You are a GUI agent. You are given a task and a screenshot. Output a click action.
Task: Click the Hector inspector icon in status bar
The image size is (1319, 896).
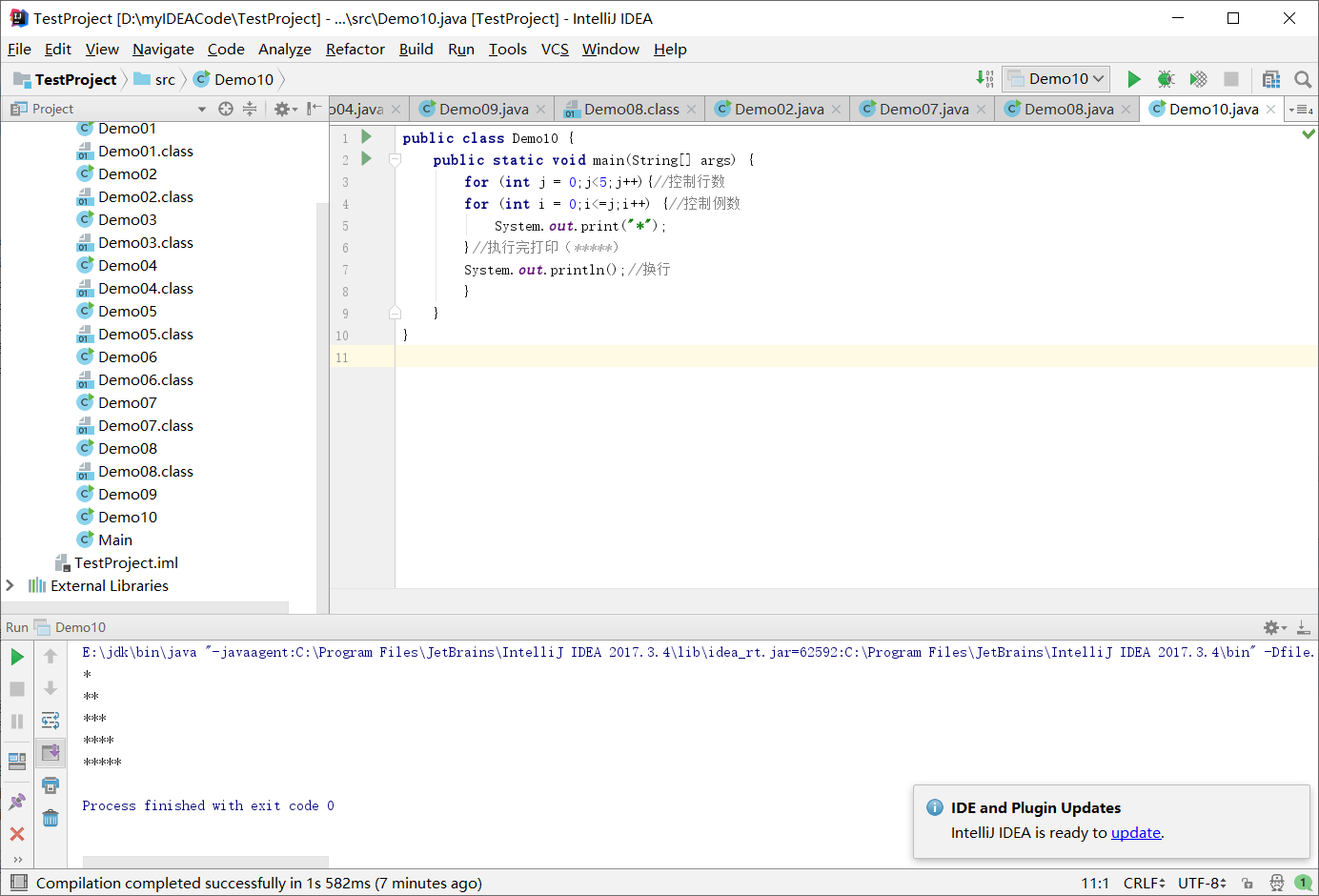click(x=1276, y=884)
